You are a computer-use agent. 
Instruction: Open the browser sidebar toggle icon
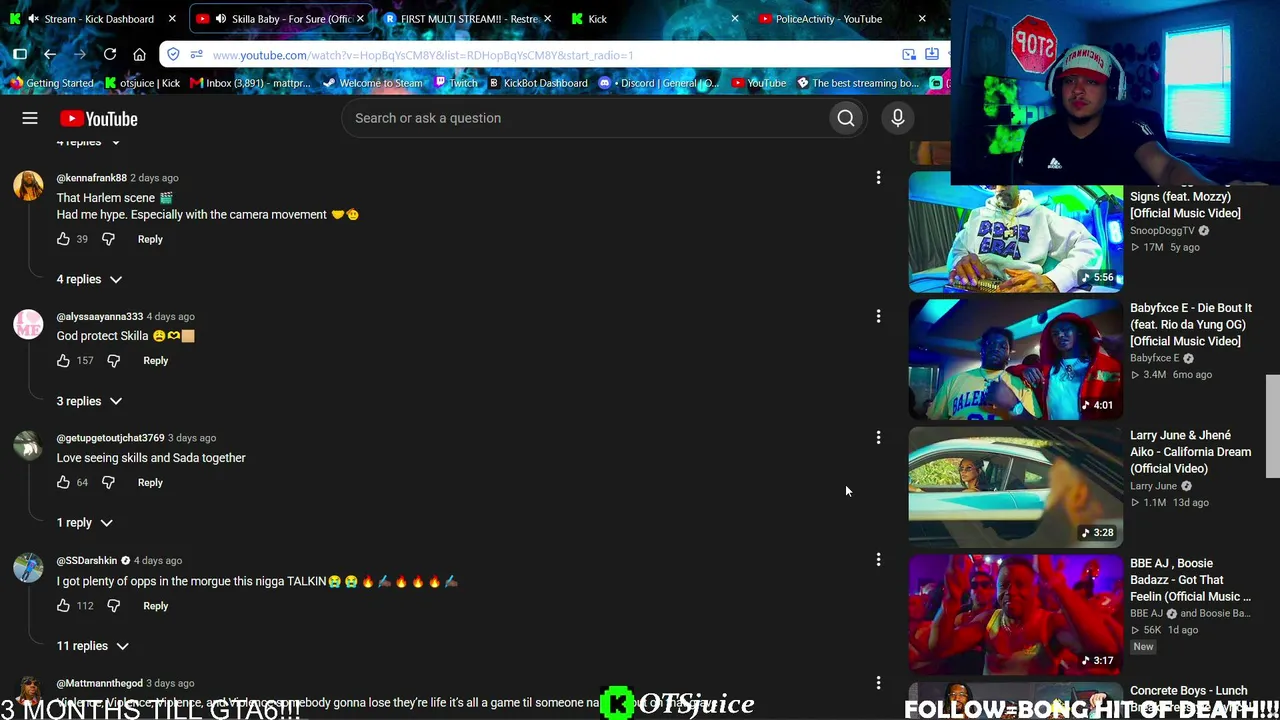[20, 54]
